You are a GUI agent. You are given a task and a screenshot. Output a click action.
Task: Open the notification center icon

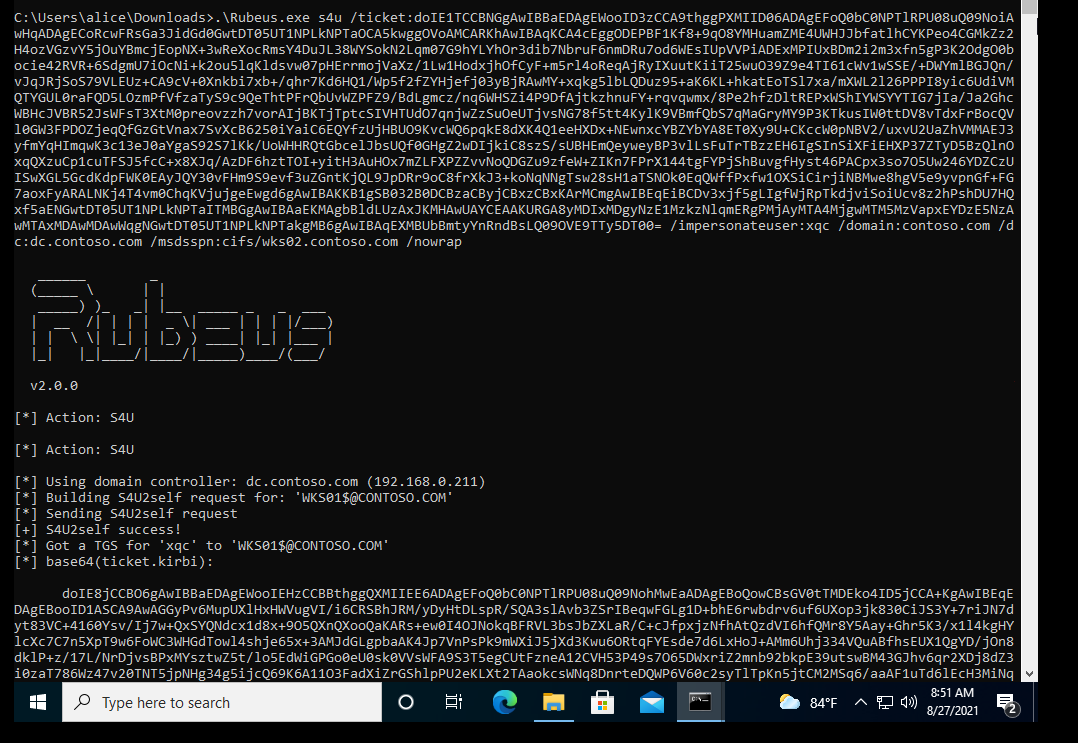point(1007,703)
